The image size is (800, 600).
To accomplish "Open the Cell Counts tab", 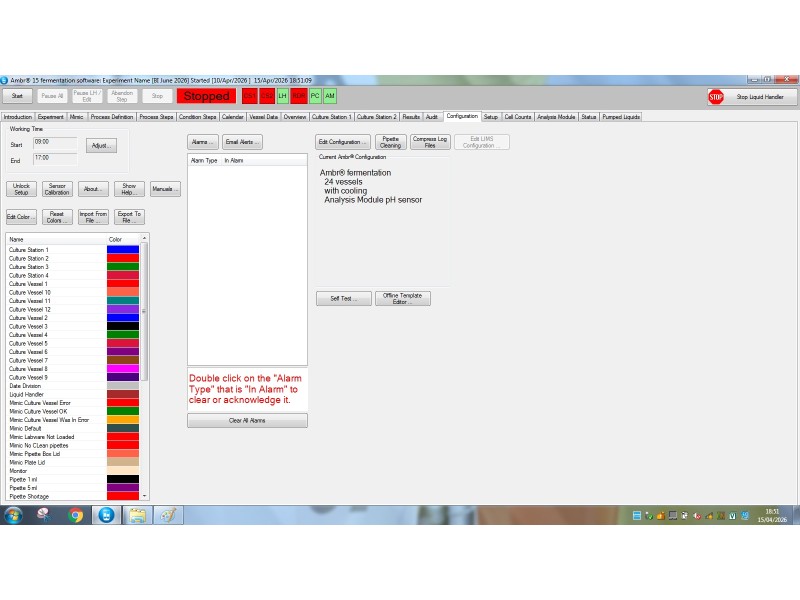I will (x=518, y=117).
